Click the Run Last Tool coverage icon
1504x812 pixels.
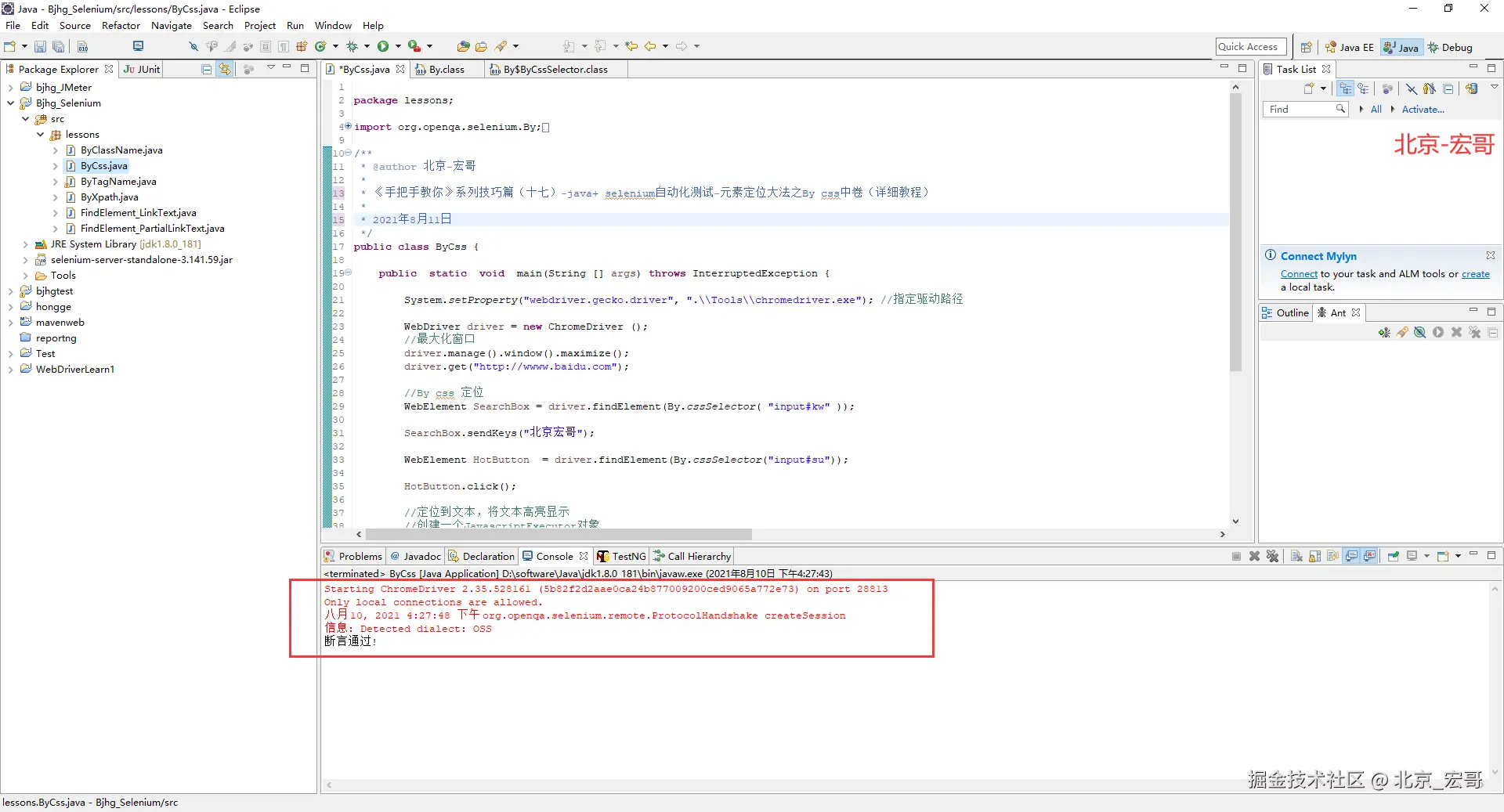414,46
